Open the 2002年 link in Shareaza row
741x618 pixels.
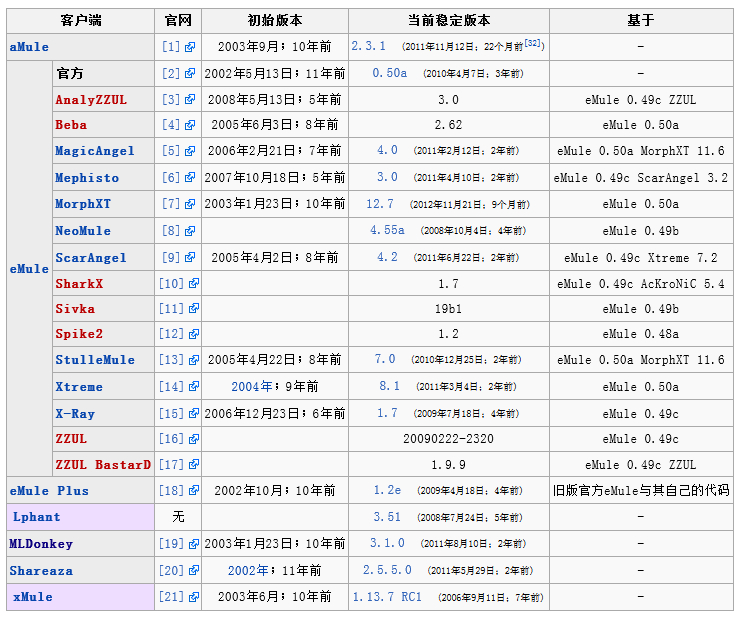[249, 570]
